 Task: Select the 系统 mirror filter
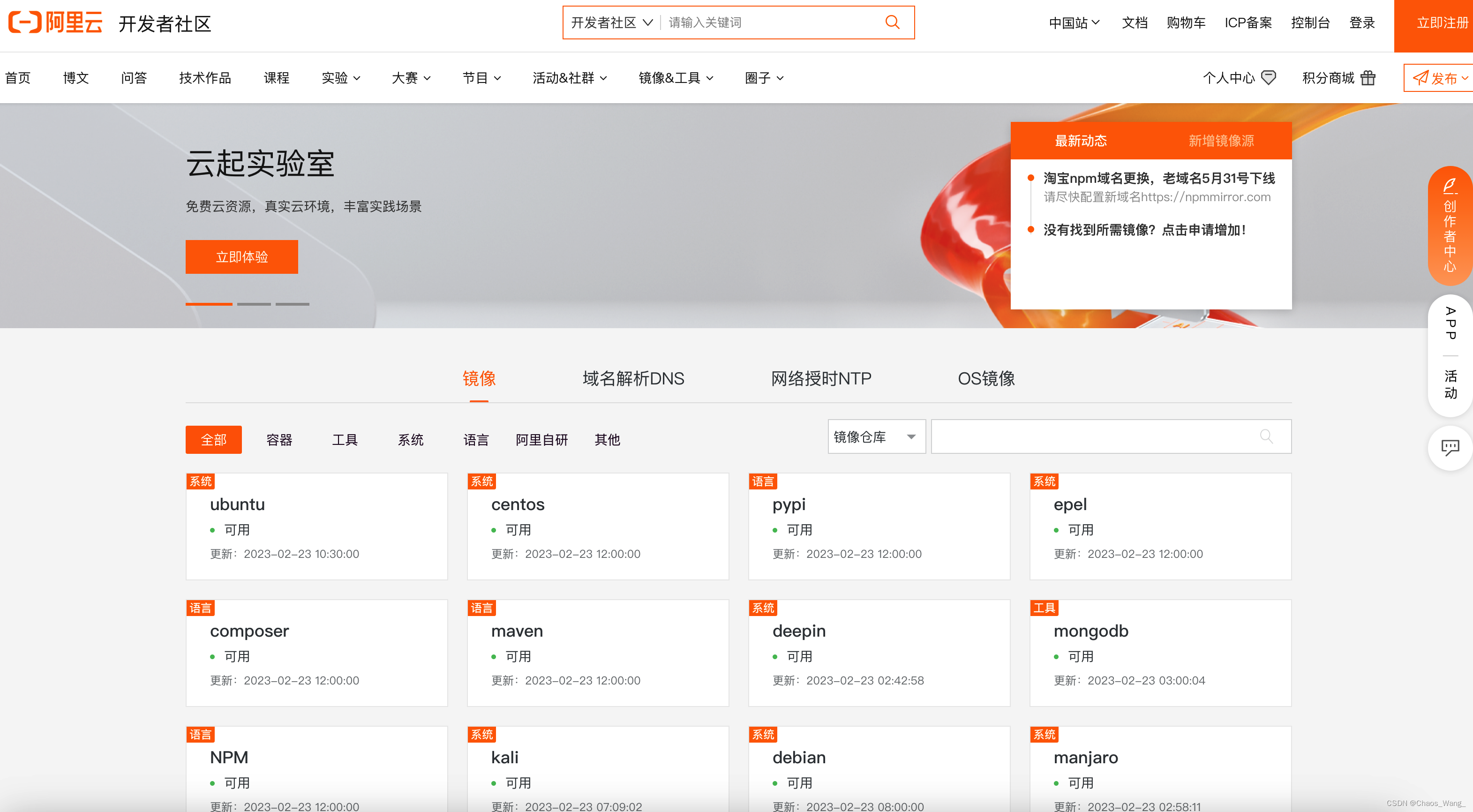[x=410, y=440]
